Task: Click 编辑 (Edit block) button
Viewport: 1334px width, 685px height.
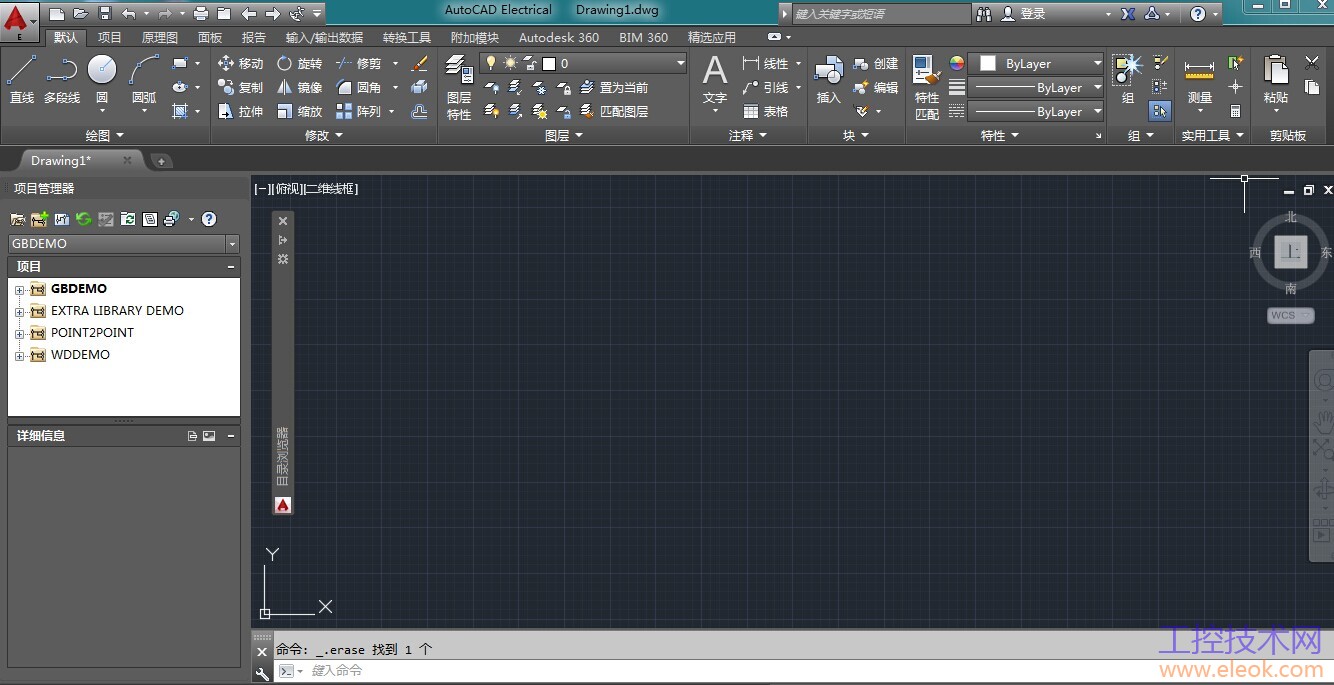Action: click(x=876, y=87)
